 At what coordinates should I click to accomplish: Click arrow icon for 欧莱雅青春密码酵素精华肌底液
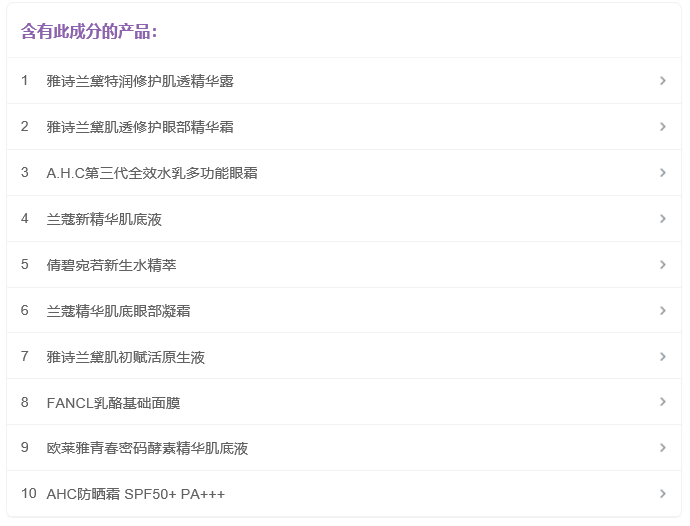(x=662, y=448)
